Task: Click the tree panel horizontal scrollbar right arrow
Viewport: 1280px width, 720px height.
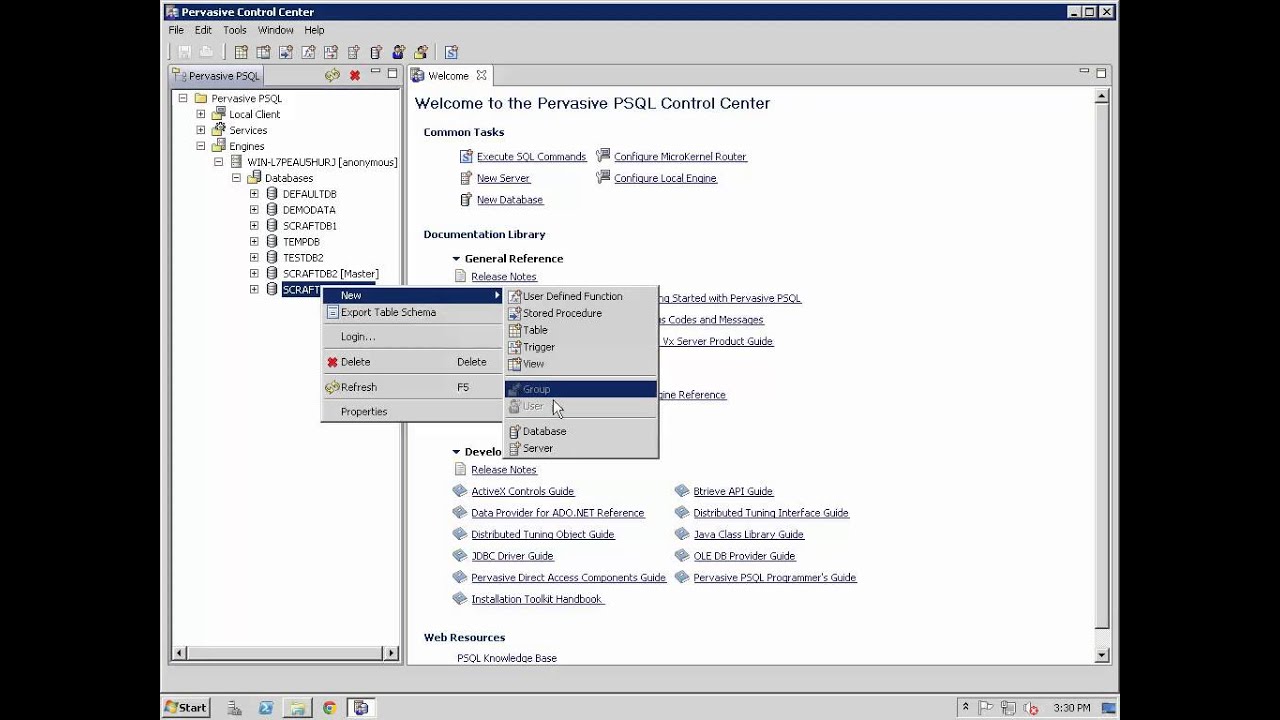Action: 392,653
